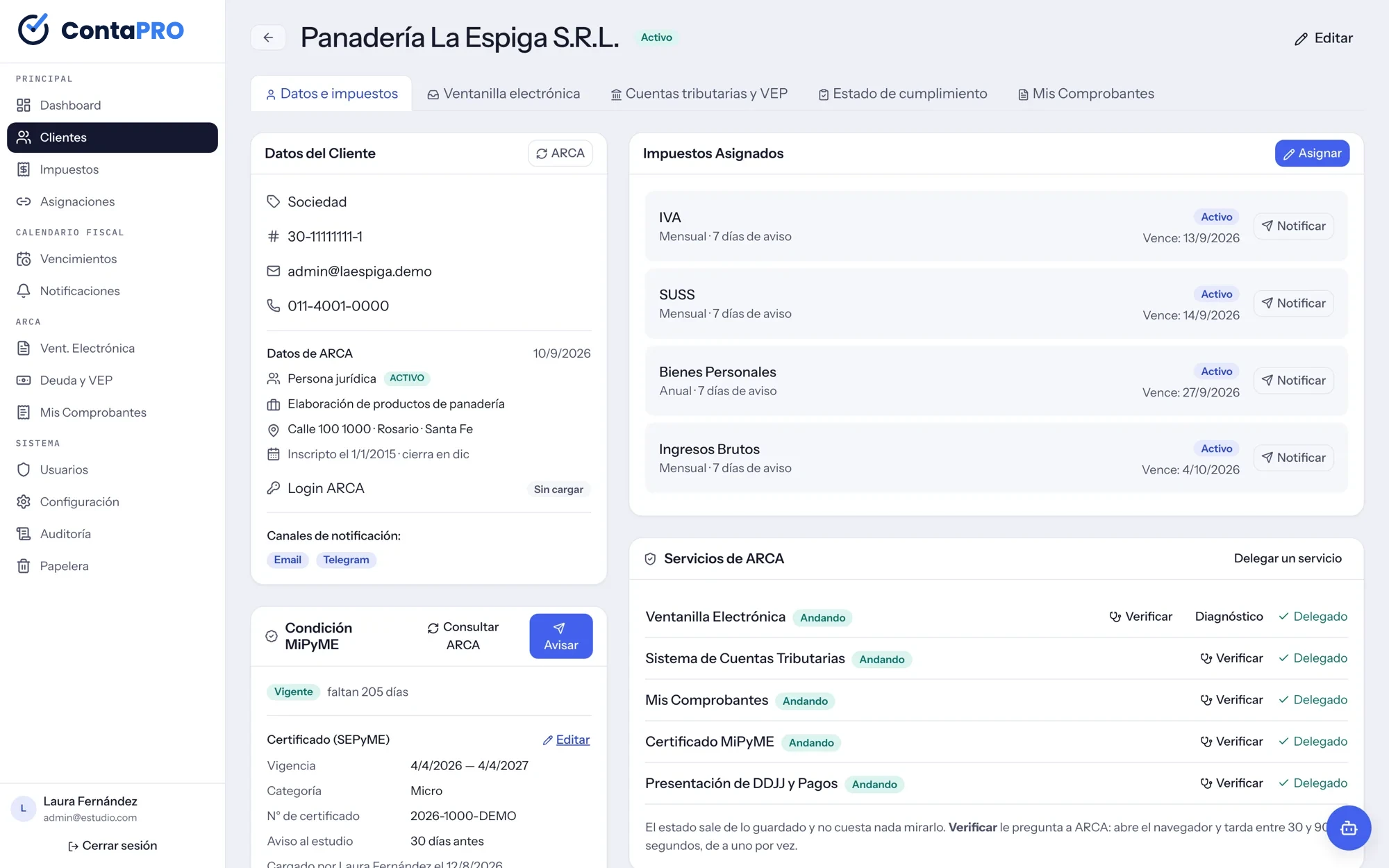The image size is (1389, 868).
Task: Click Editar pencil at top right
Action: 1324,38
